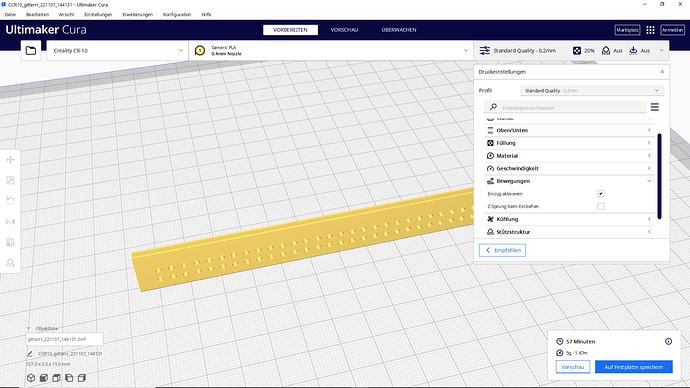Enable Z-Sprung beim Einziehen checkbox
Image resolution: width=690 pixels, height=388 pixels.
coord(601,206)
